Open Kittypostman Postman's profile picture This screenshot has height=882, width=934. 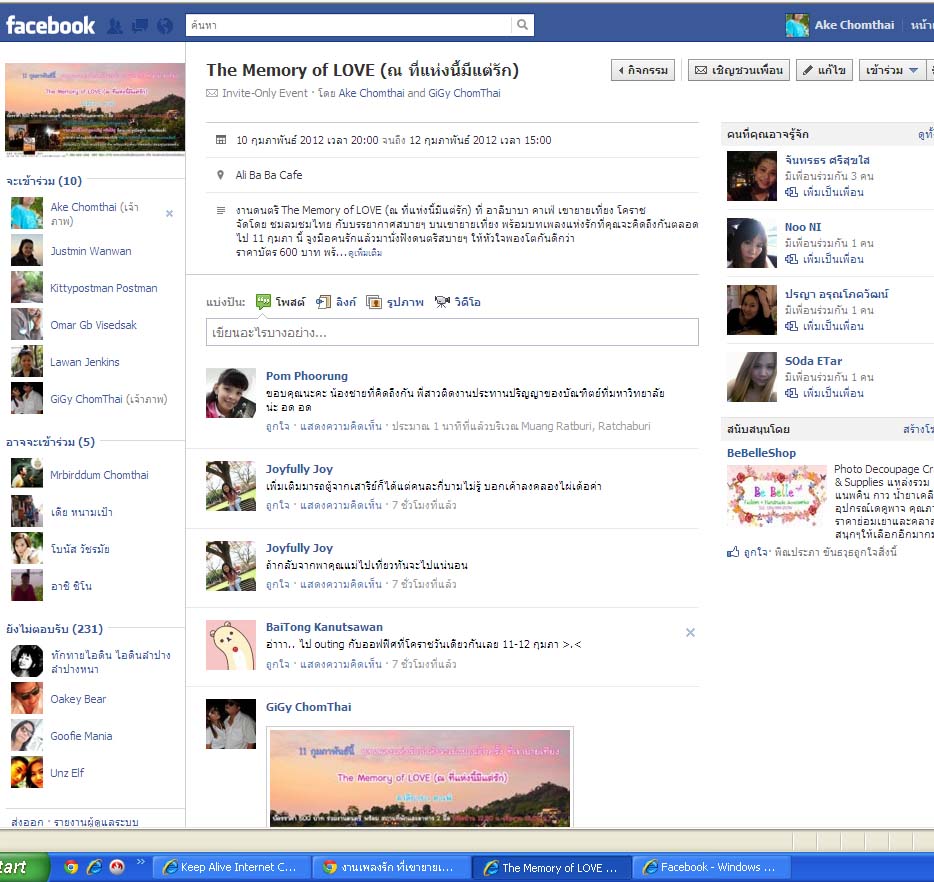point(27,288)
